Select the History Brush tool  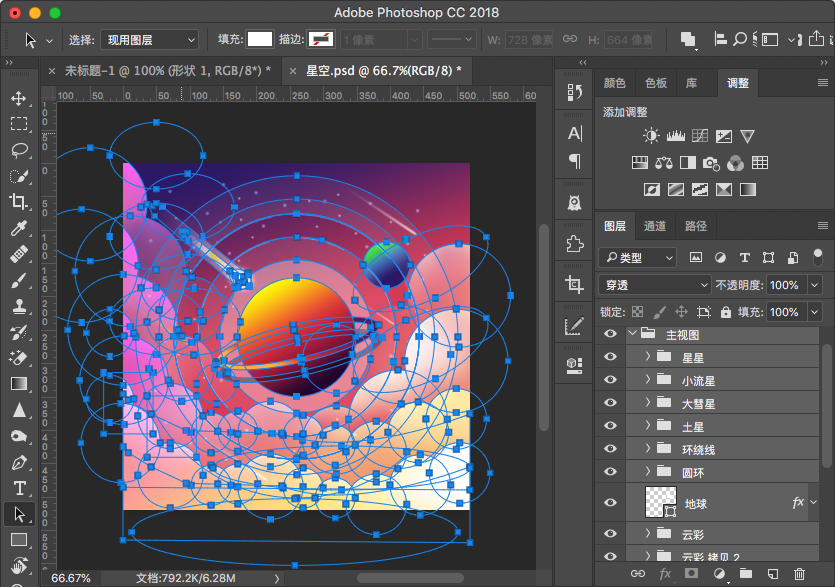coord(19,332)
